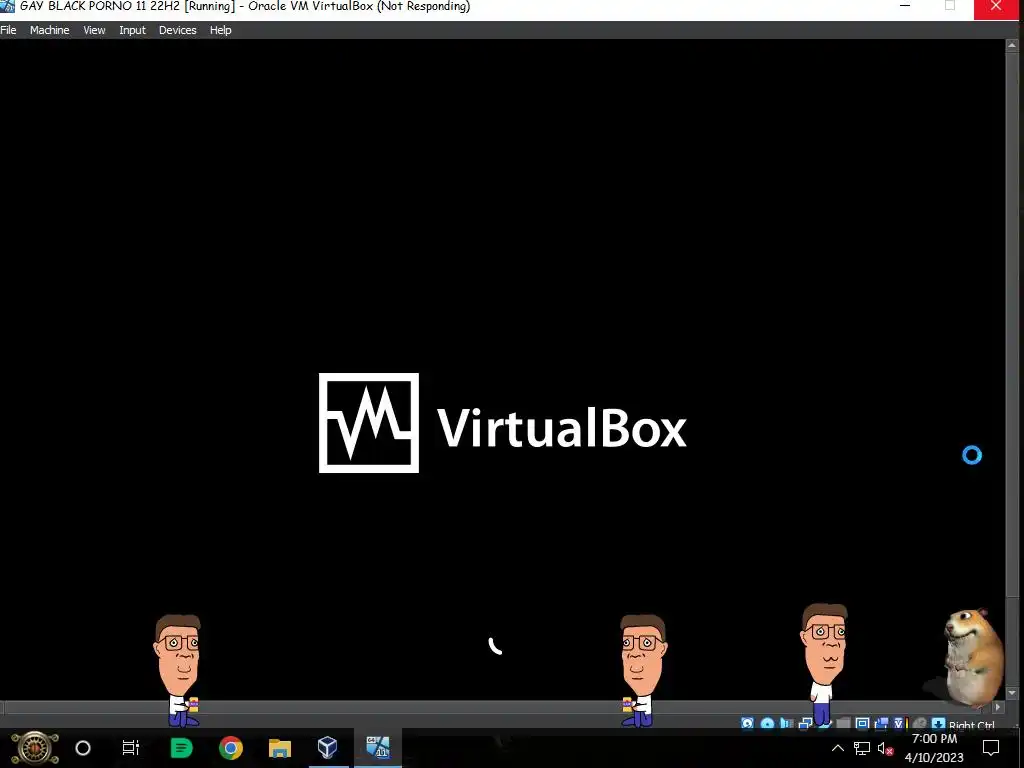Minimize the VirtualBox VM window
Viewport: 1024px width, 768px height.
(x=905, y=6)
